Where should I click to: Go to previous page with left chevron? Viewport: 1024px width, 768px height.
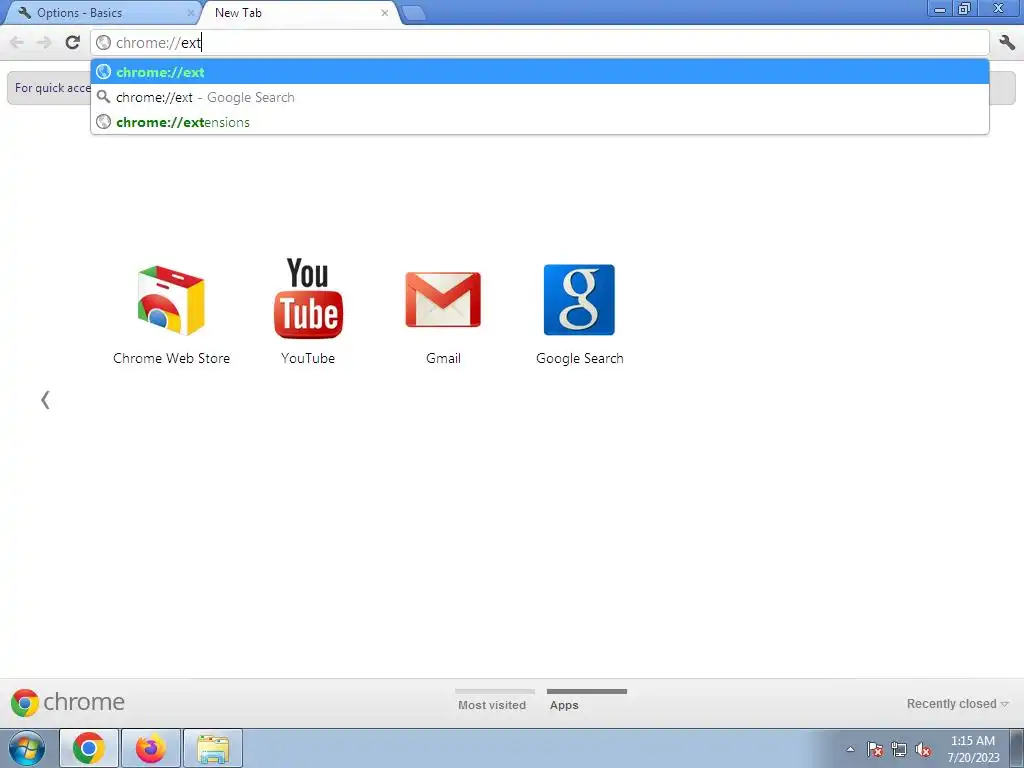point(45,400)
